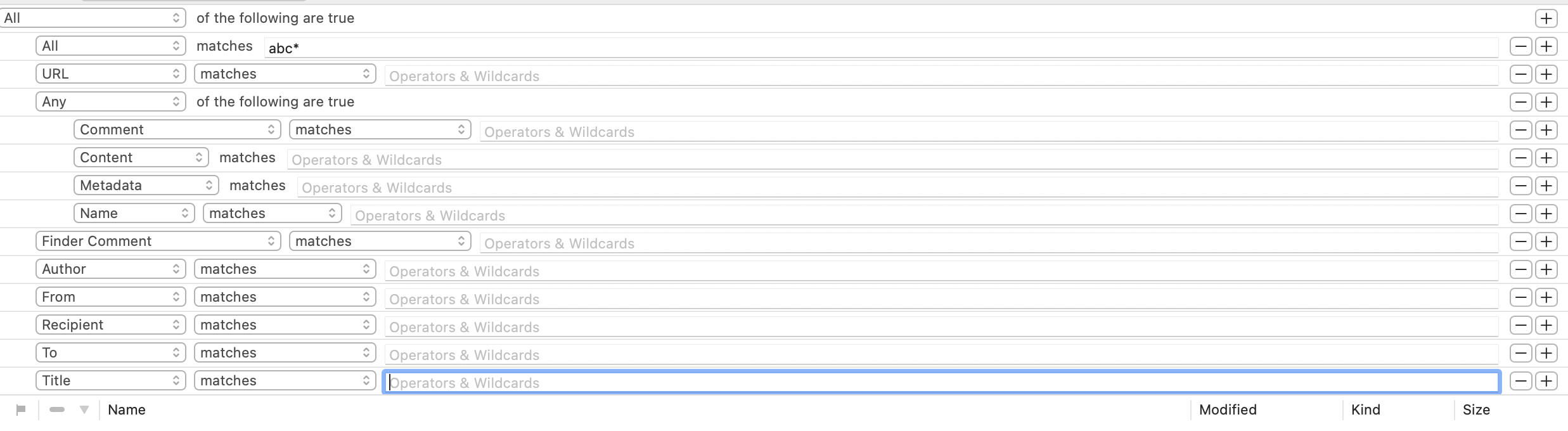Click the flag column header icon
Image resolution: width=1568 pixels, height=431 pixels.
coord(21,410)
